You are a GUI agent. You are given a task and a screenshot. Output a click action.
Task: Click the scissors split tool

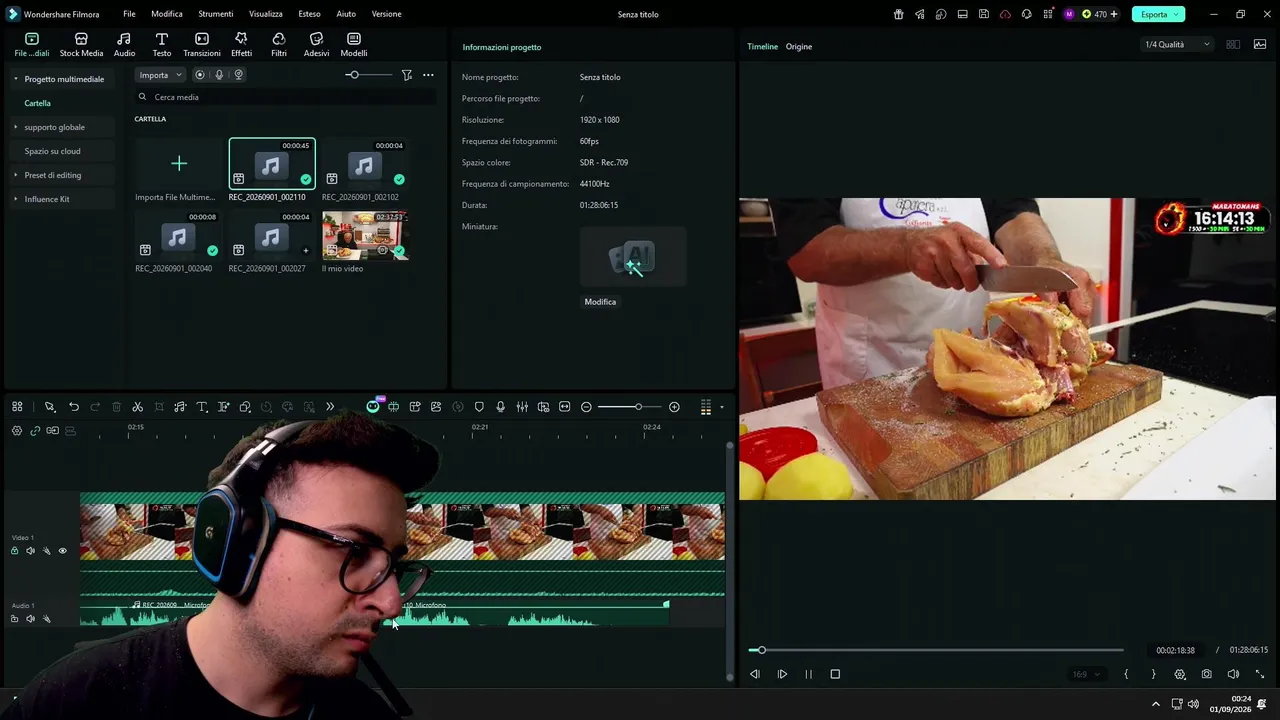pyautogui.click(x=138, y=407)
